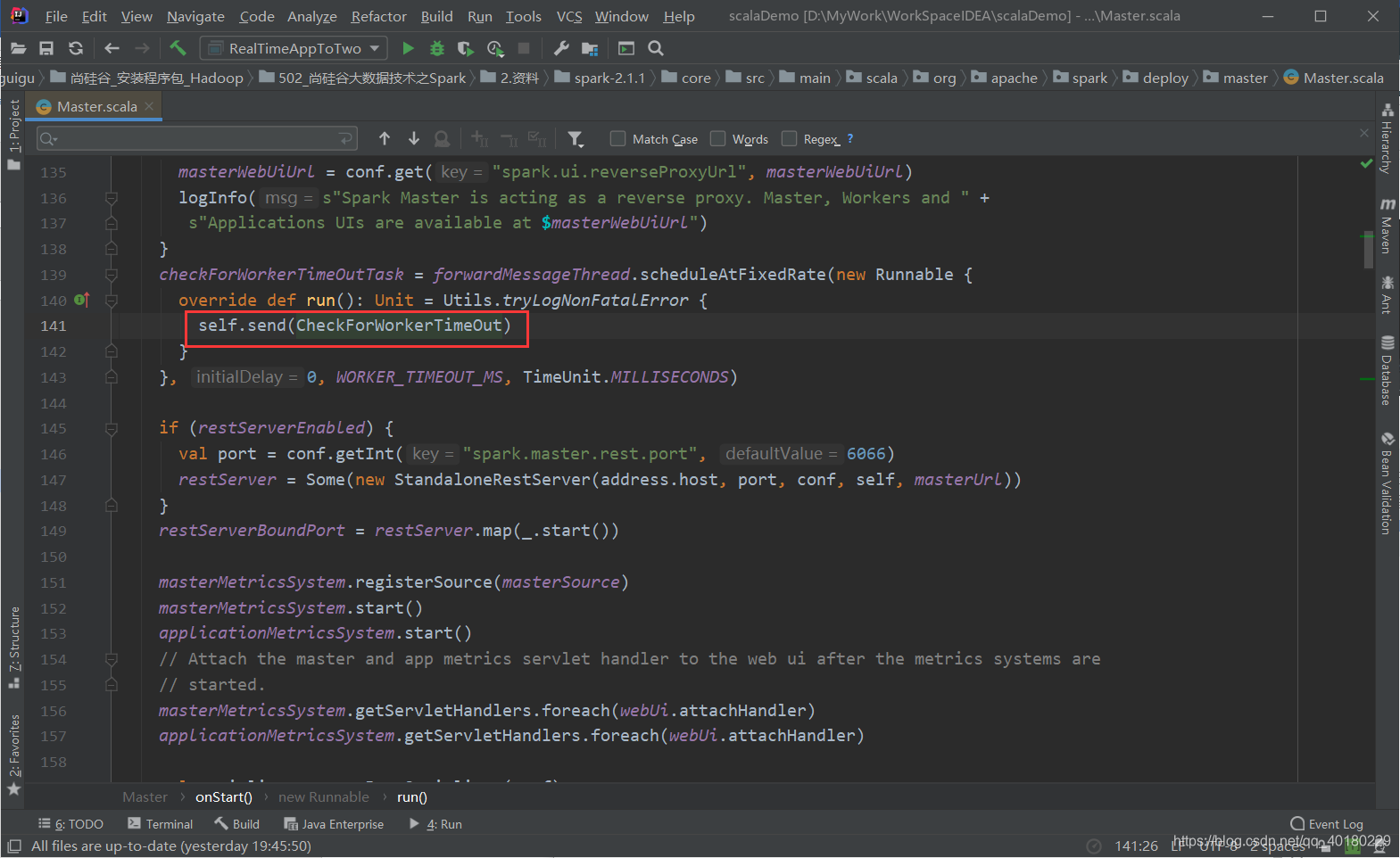Enable the Regex checkbox
The height and width of the screenshot is (858, 1400).
pos(789,138)
